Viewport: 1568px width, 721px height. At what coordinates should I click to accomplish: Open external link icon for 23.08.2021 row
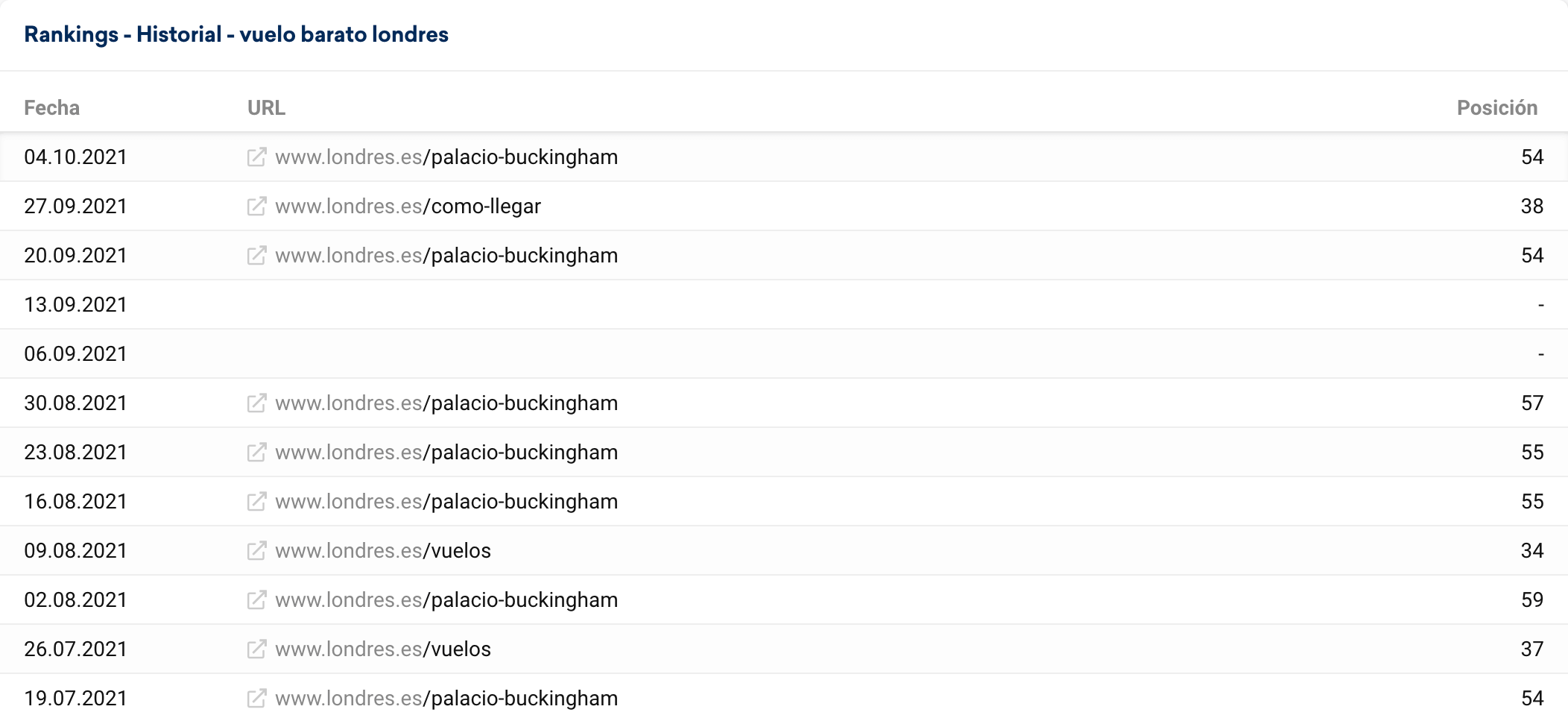(256, 453)
